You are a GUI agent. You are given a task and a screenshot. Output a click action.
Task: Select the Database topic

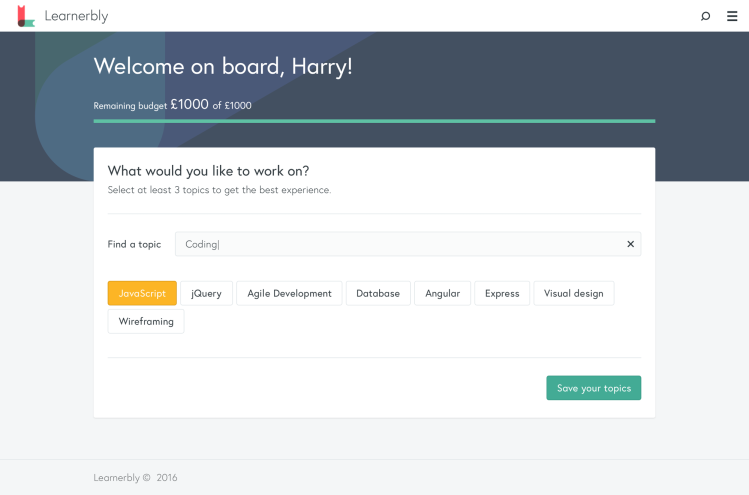tap(378, 293)
